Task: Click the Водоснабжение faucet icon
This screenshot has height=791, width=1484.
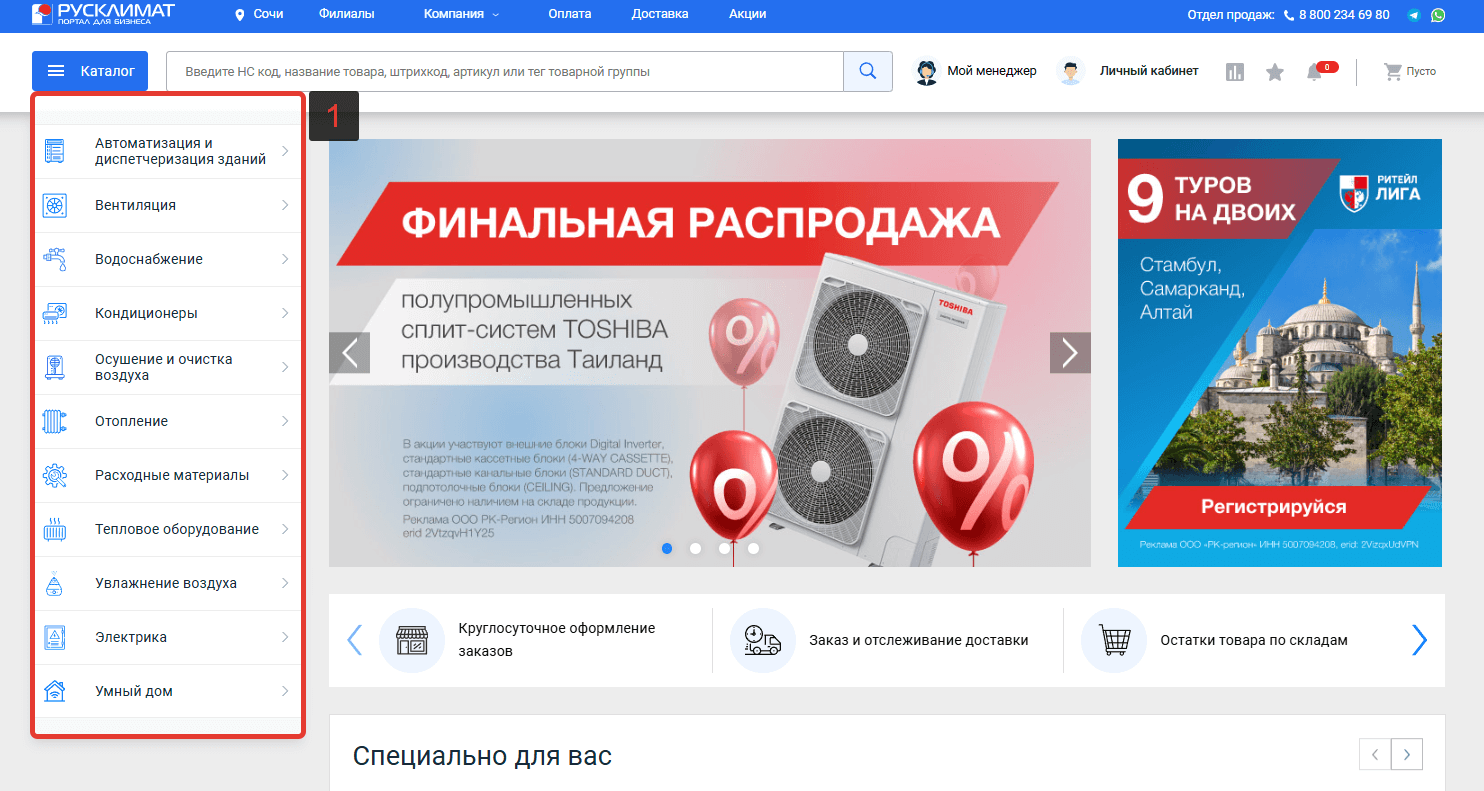Action: [54, 259]
